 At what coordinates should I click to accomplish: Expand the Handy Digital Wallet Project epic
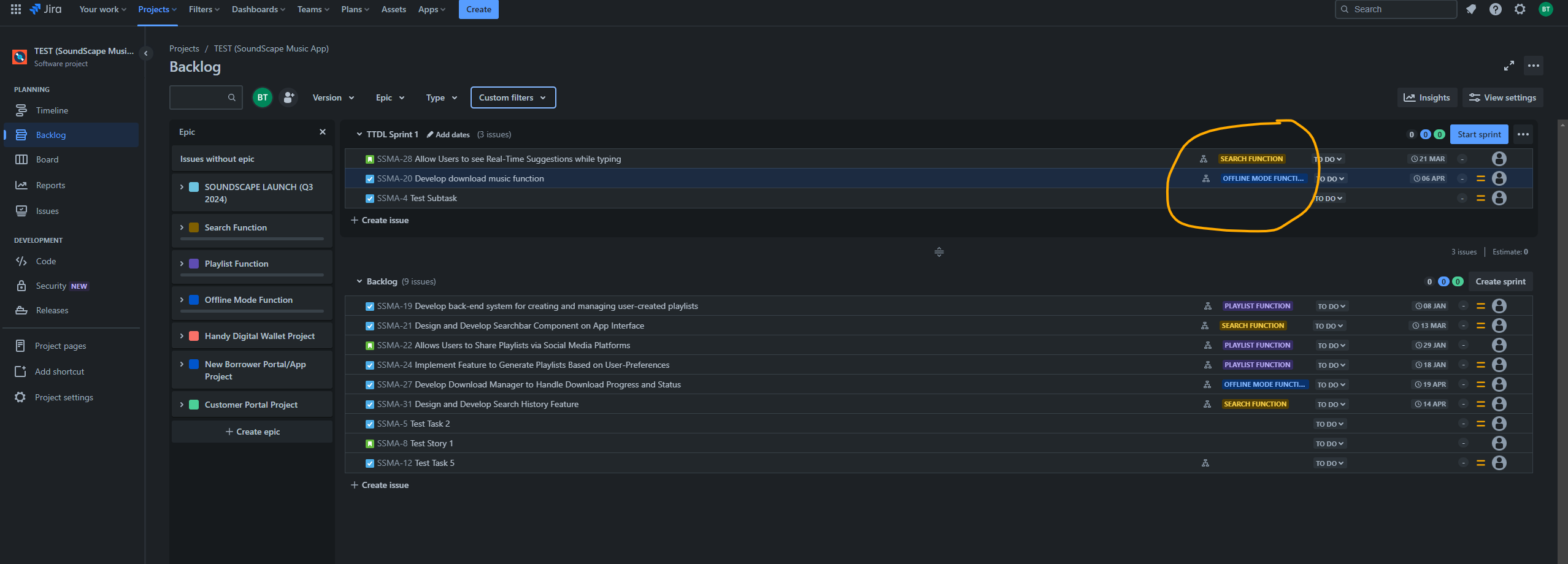coord(182,336)
